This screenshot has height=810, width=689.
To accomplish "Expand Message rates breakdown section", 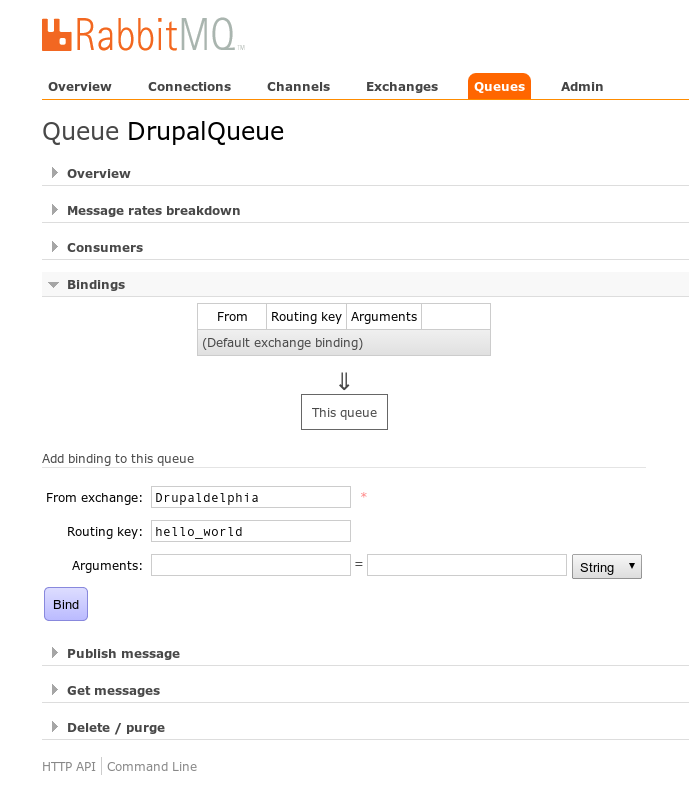I will pos(153,210).
